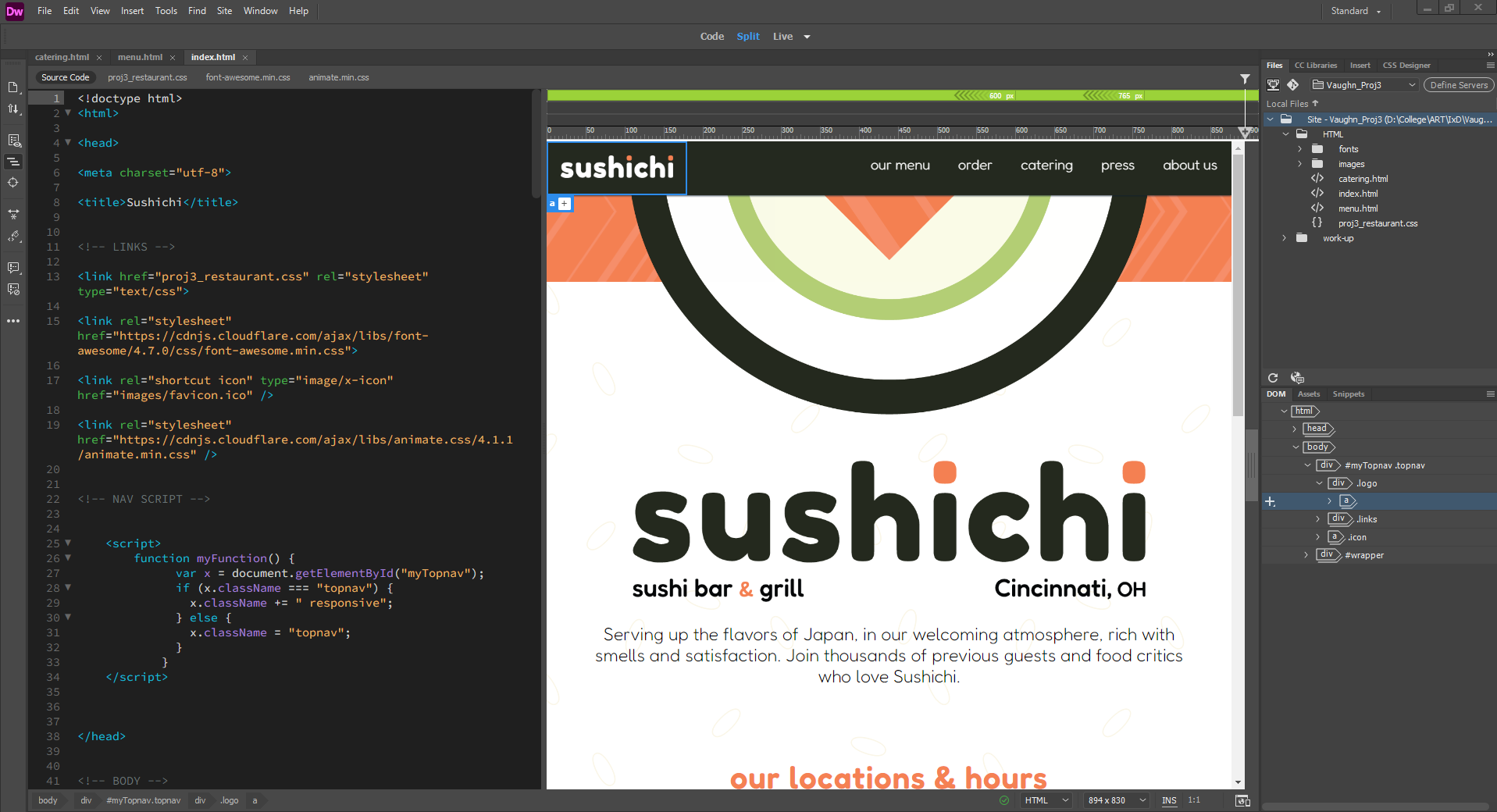This screenshot has width=1497, height=812.
Task: Open related file proj3_restaurant.css
Action: 148,77
